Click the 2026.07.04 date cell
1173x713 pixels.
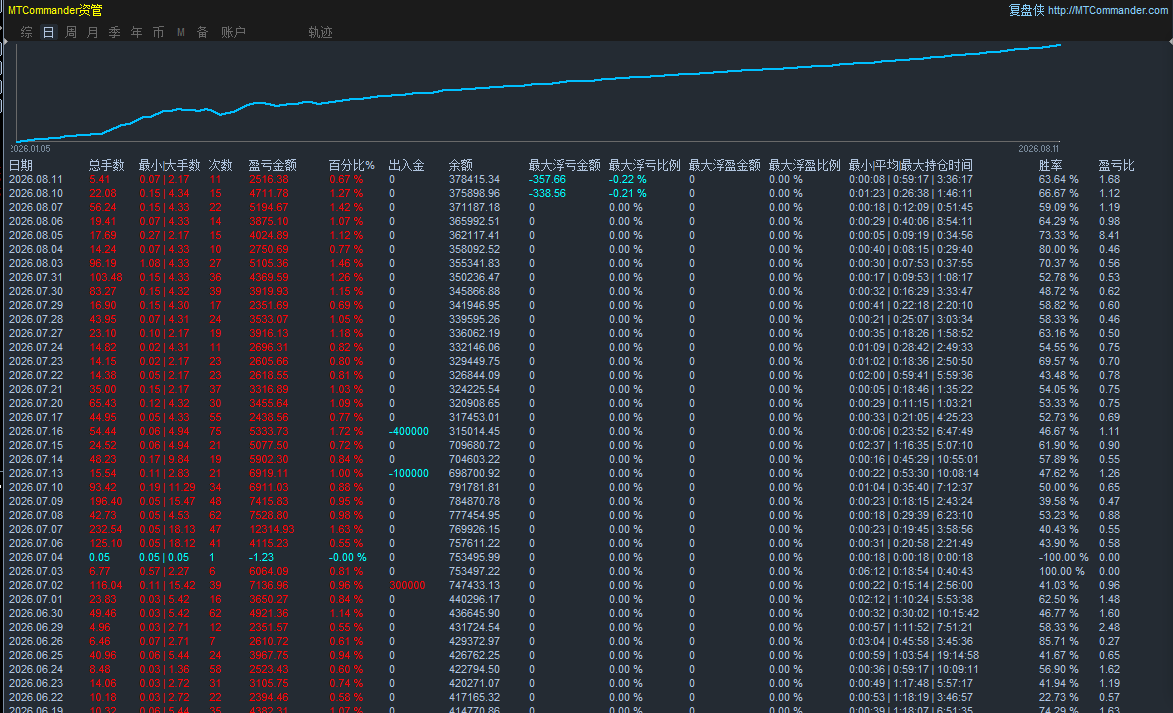tap(36, 557)
